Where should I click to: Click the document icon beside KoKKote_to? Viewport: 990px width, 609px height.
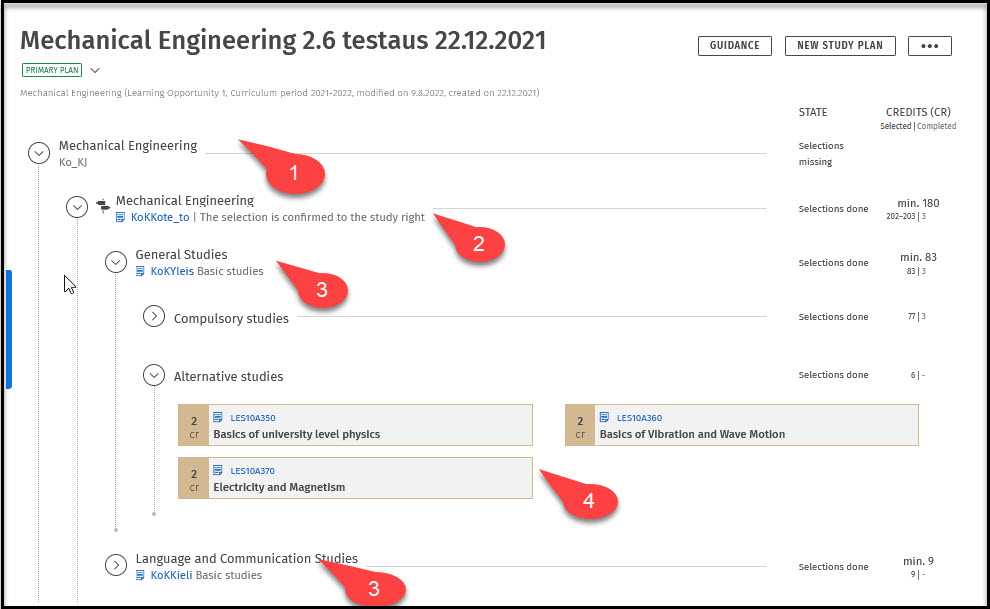tap(121, 217)
